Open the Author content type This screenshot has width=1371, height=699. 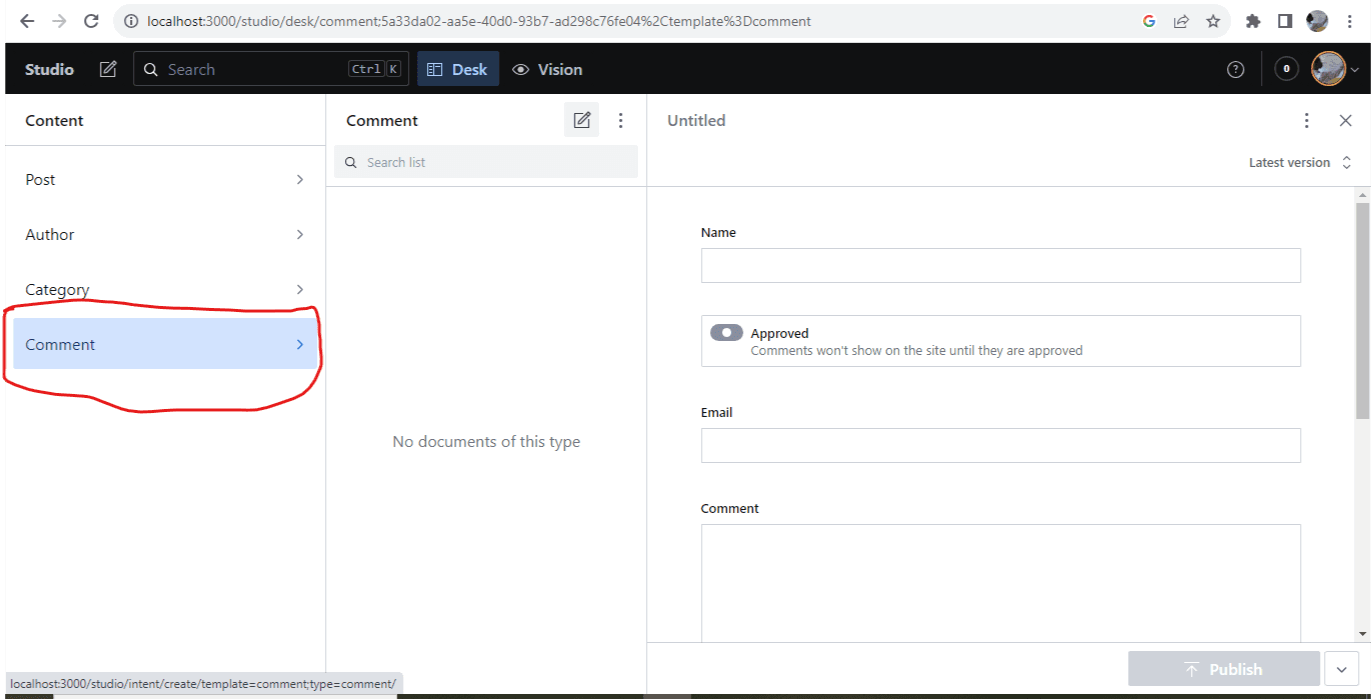click(x=165, y=234)
